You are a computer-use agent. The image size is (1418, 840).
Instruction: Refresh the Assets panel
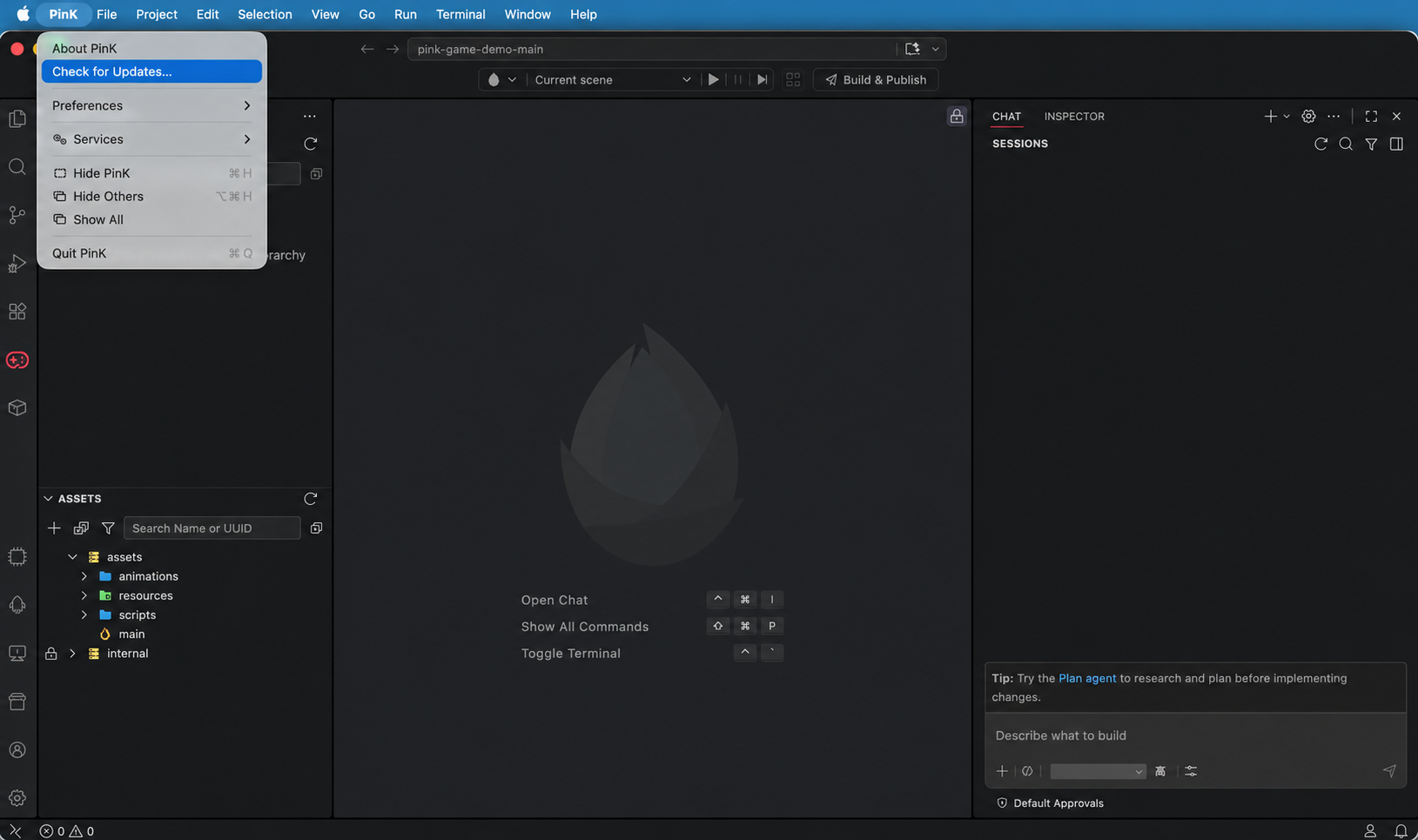tap(311, 499)
